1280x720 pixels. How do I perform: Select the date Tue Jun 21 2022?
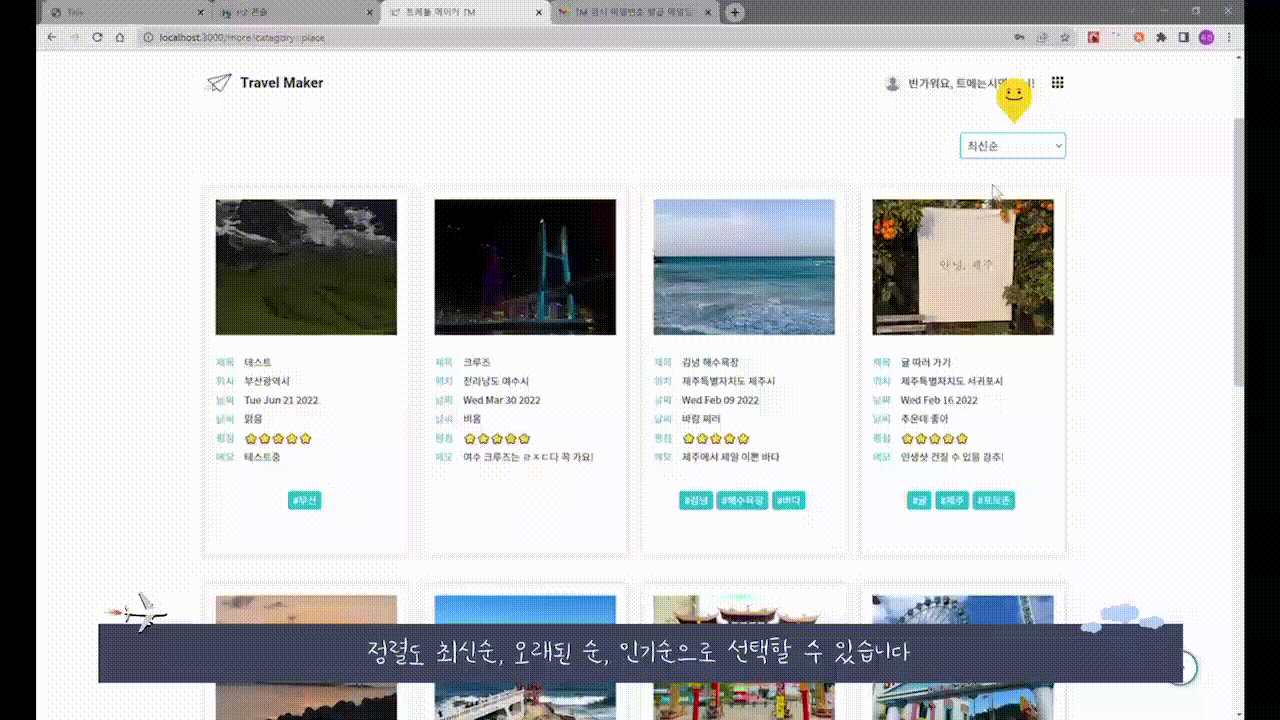tap(281, 400)
